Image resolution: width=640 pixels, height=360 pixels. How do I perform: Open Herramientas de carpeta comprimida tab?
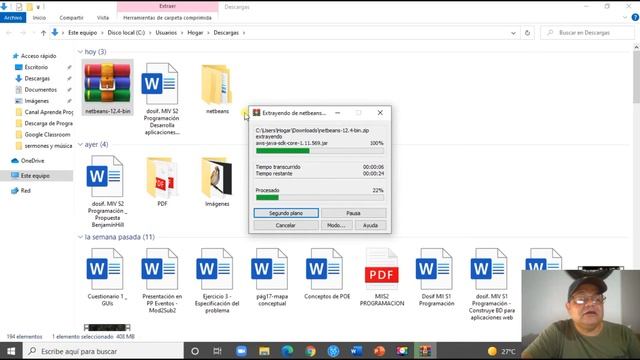(x=167, y=18)
